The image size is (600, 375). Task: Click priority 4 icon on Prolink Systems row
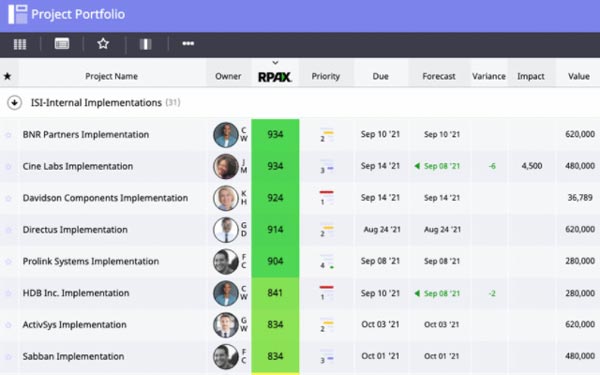point(327,262)
